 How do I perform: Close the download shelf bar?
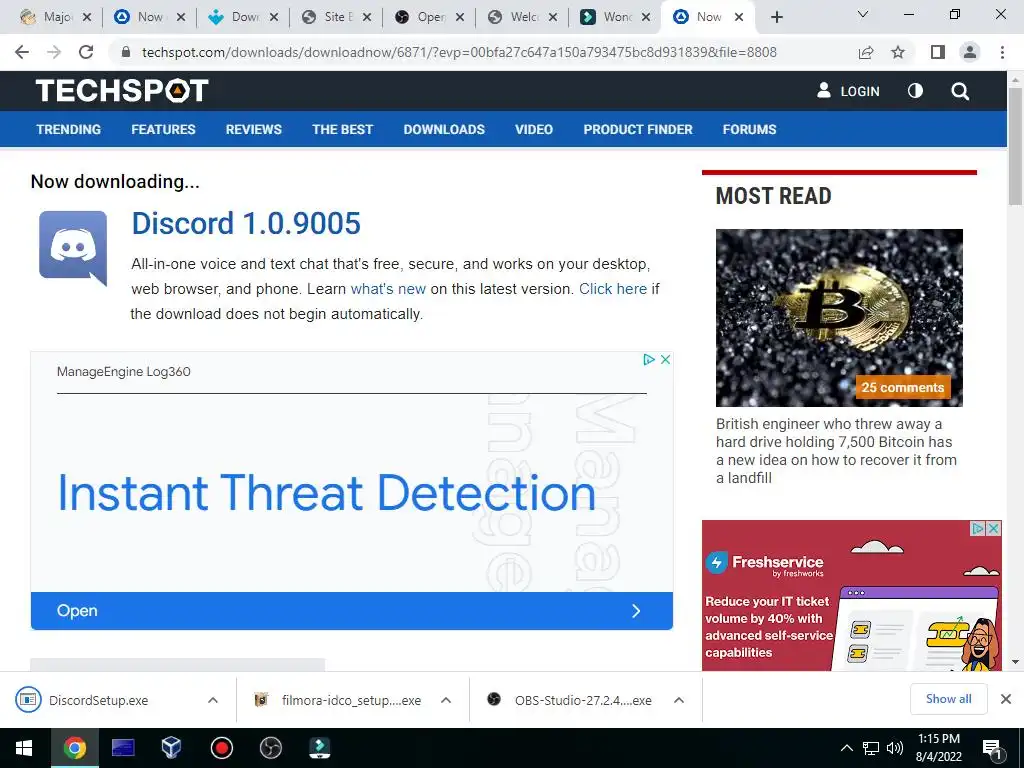[x=1006, y=699]
